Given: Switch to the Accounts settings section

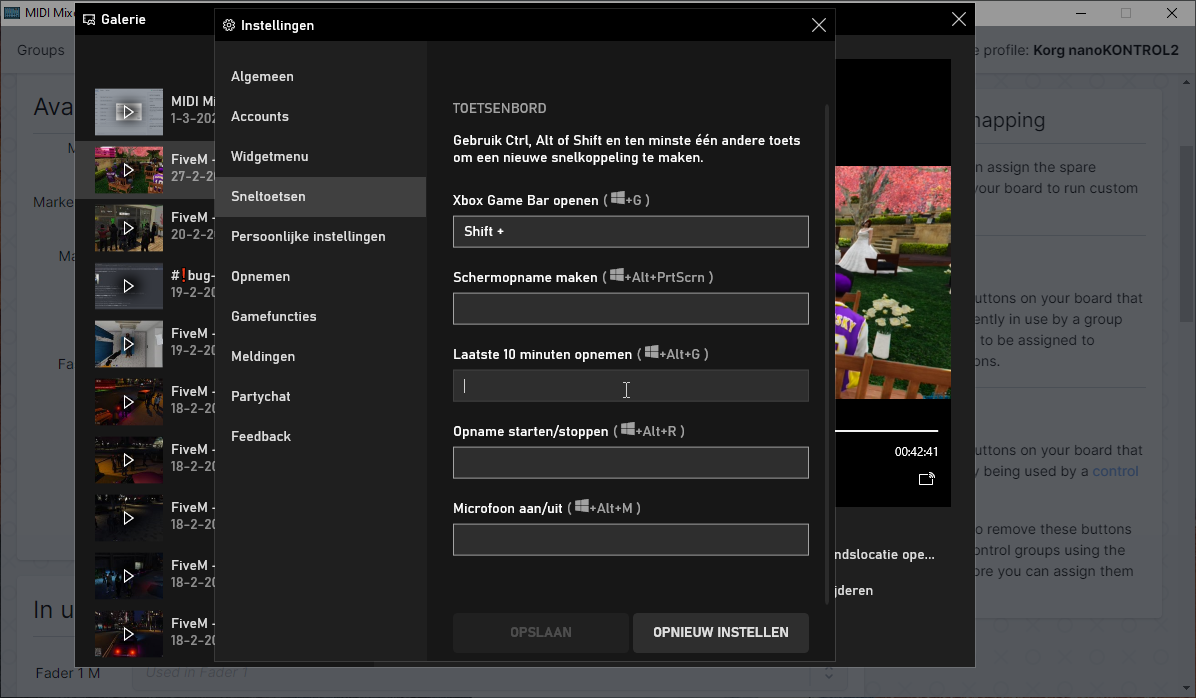Looking at the screenshot, I should 260,117.
